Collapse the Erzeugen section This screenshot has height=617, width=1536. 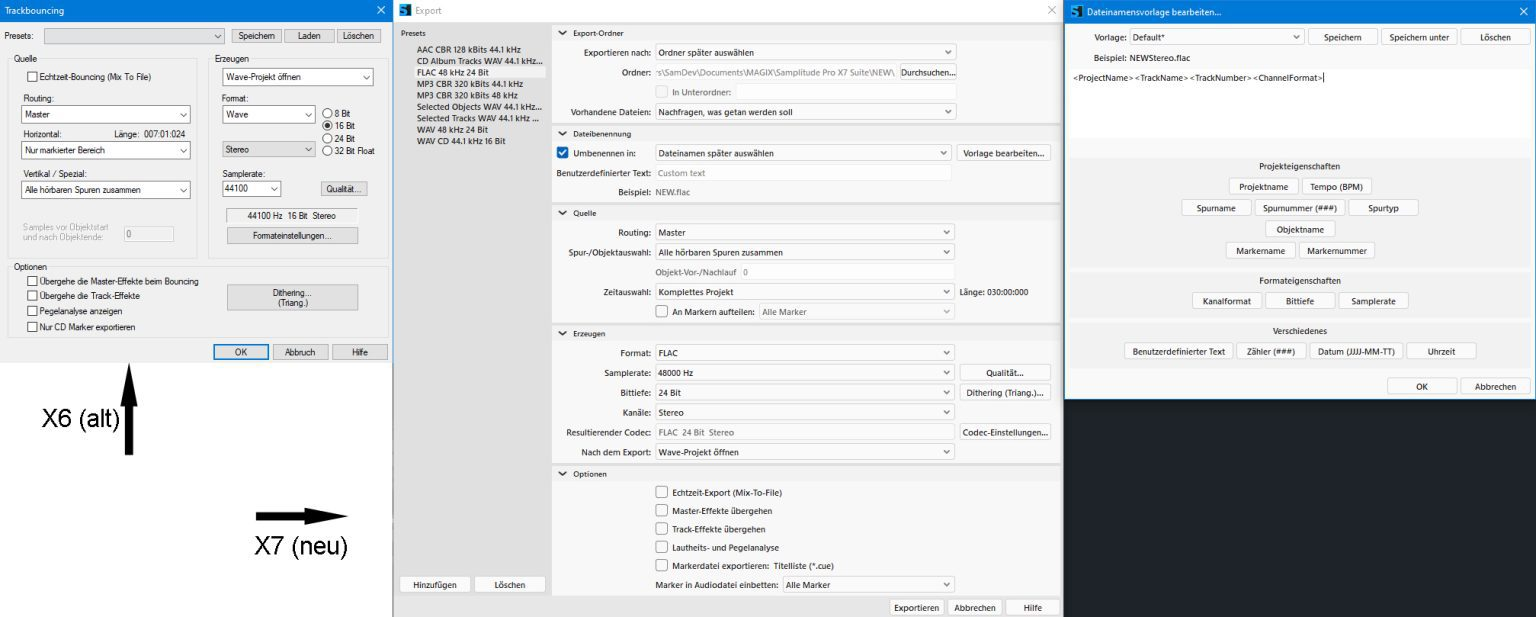[563, 333]
